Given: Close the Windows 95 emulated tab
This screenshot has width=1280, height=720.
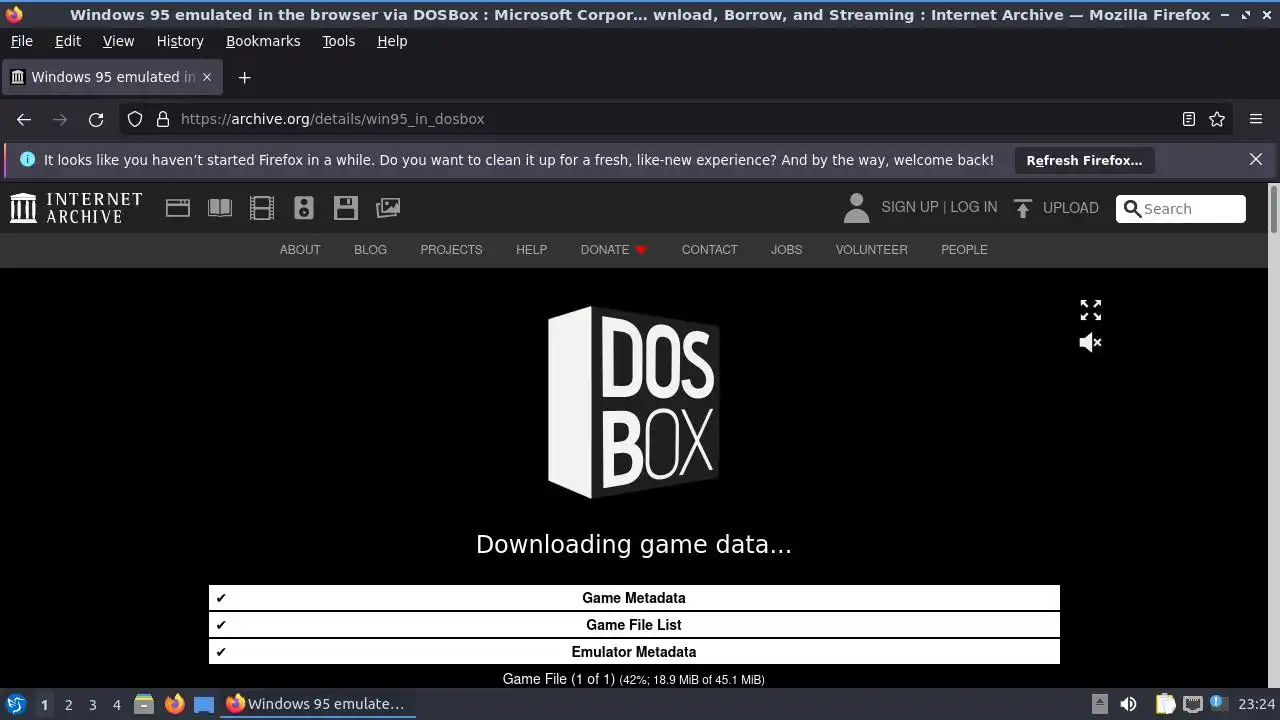Looking at the screenshot, I should pyautogui.click(x=207, y=77).
